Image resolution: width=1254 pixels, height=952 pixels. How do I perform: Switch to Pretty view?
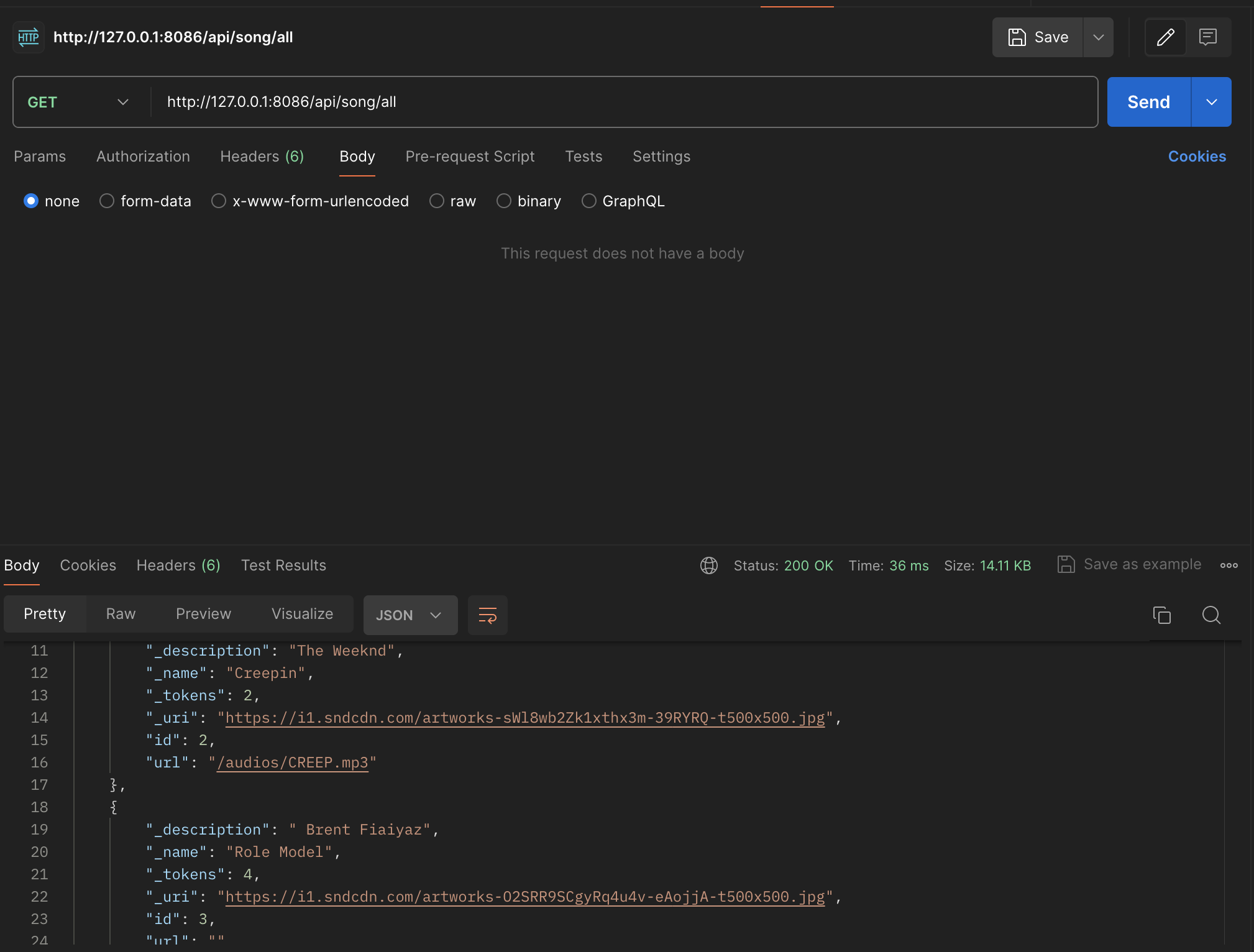click(45, 614)
